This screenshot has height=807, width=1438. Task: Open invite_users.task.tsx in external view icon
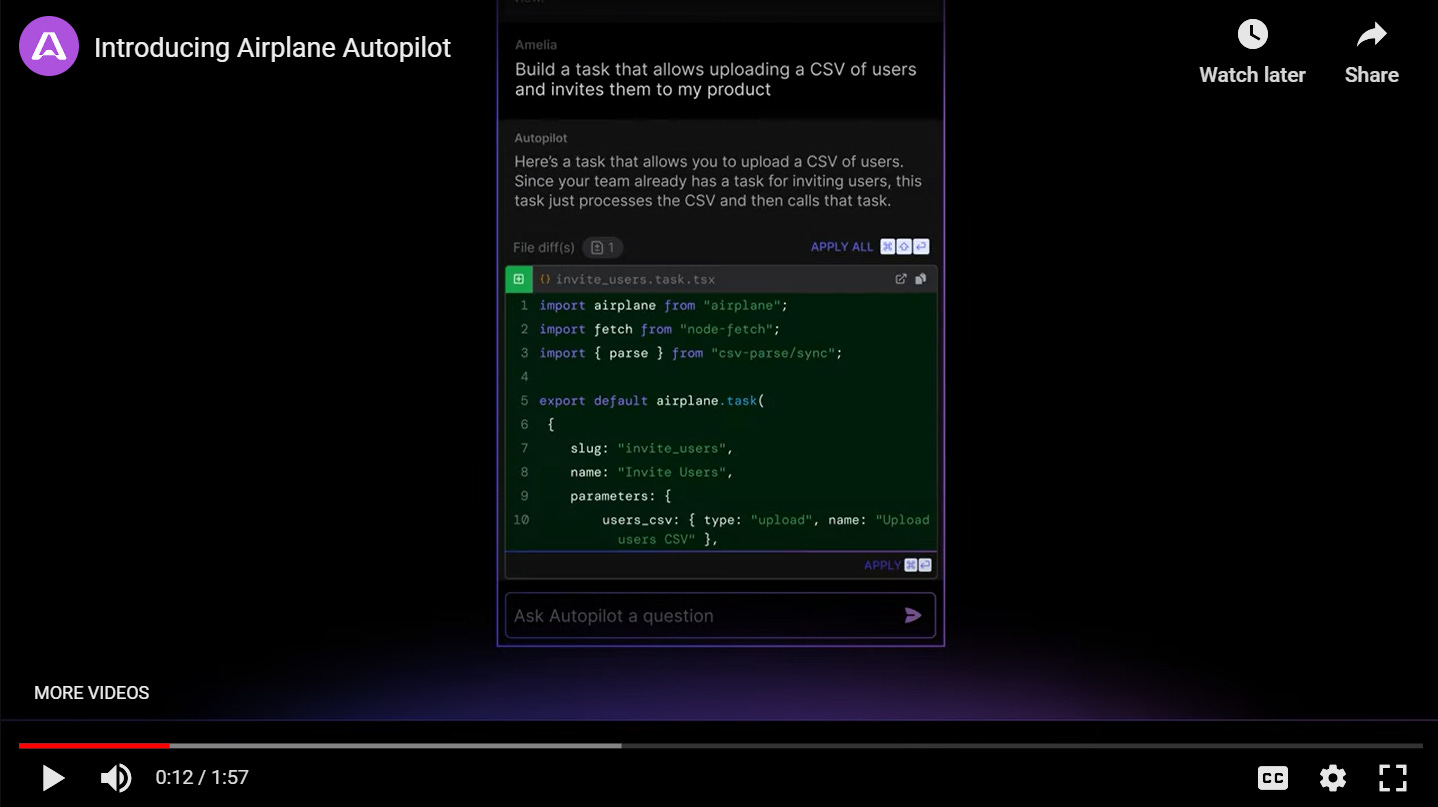[901, 279]
